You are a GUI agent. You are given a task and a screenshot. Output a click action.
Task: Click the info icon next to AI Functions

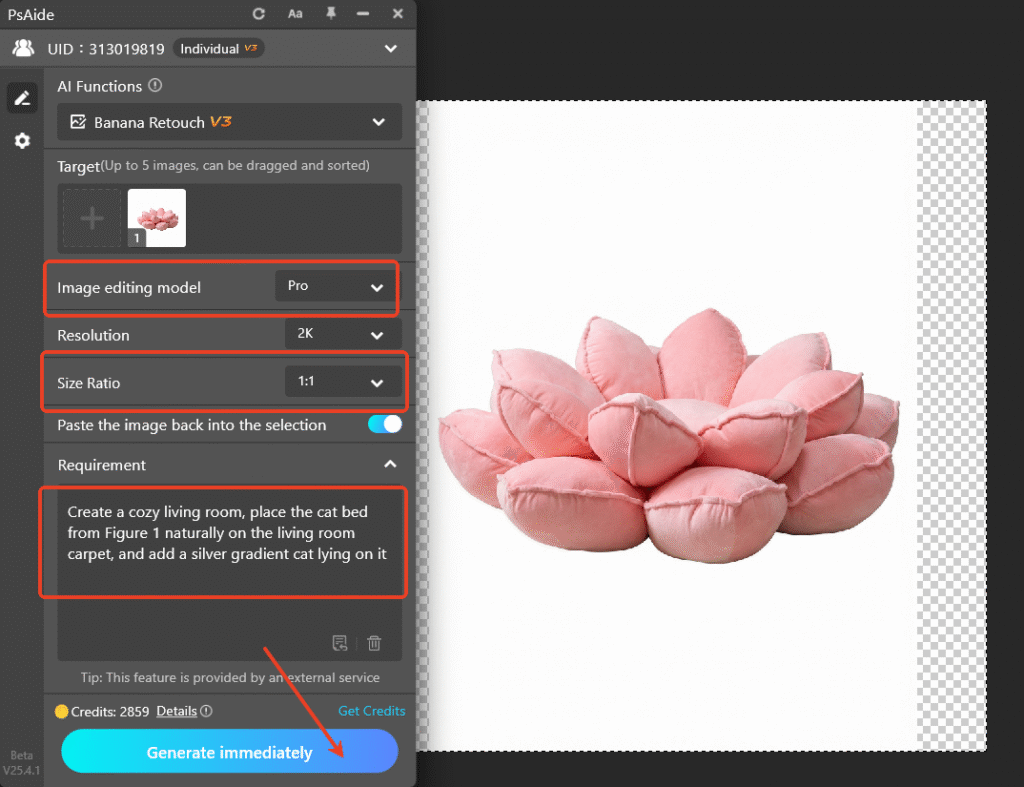[x=157, y=86]
